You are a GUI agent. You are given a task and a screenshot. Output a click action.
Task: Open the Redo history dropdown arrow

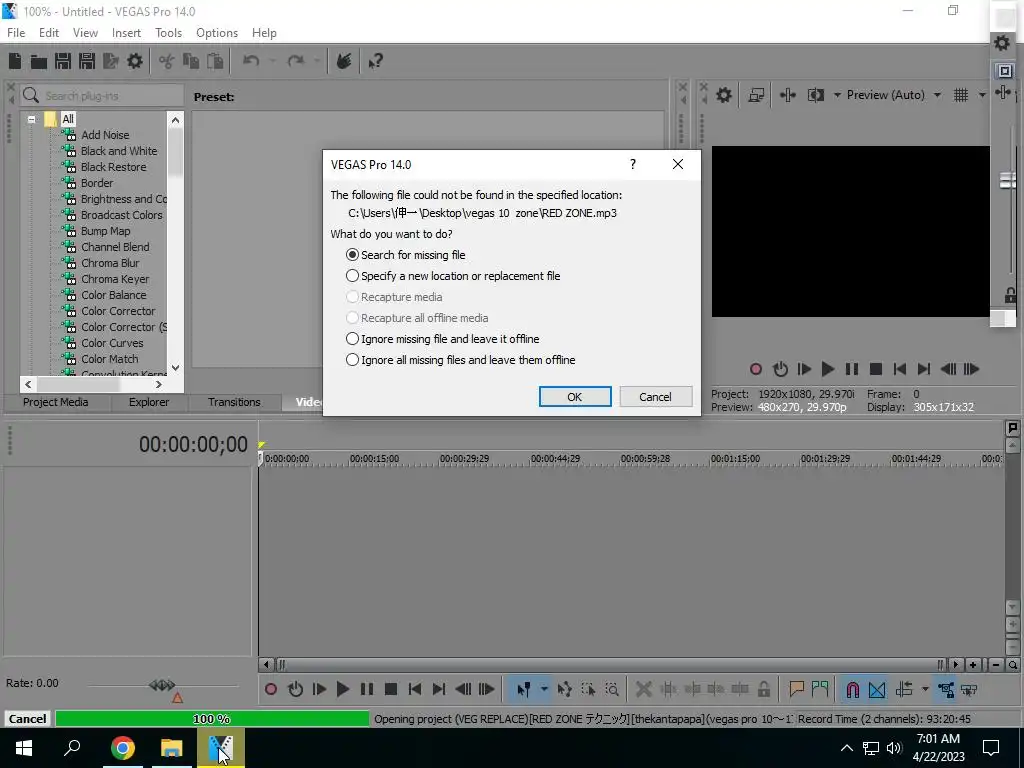coord(317,61)
